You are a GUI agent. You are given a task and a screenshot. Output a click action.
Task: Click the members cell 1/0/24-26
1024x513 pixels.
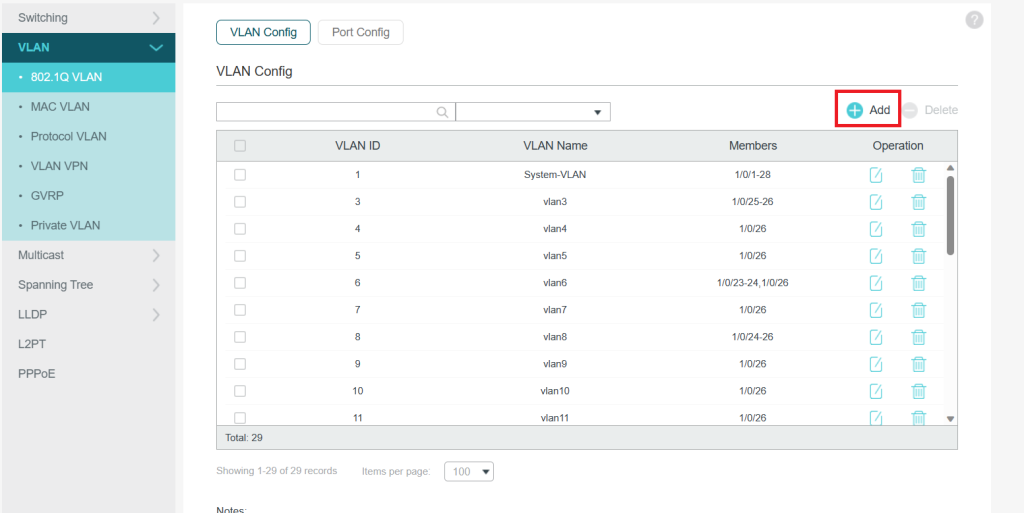click(x=753, y=337)
